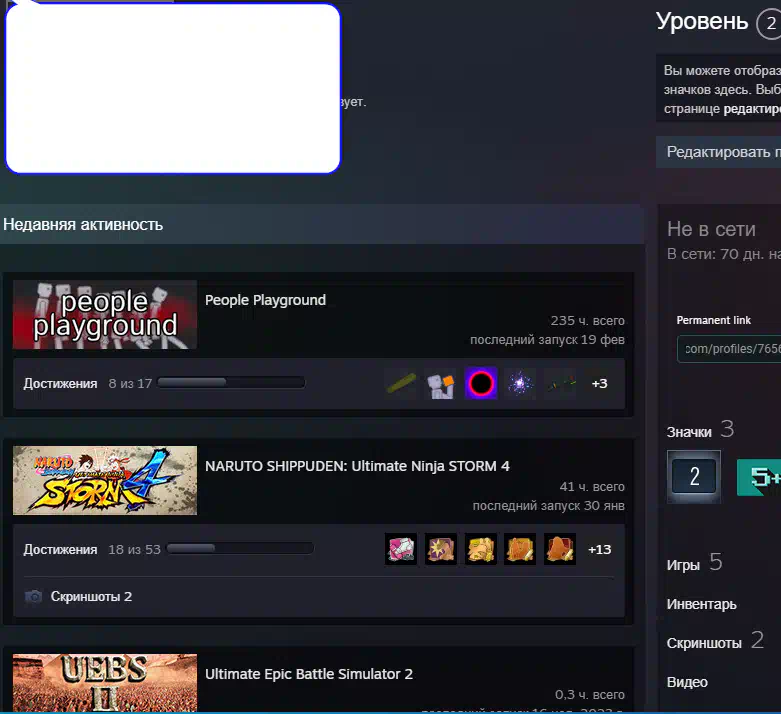The width and height of the screenshot is (781, 714).
Task: Click the People Playground achievements progress bar
Action: coord(231,383)
